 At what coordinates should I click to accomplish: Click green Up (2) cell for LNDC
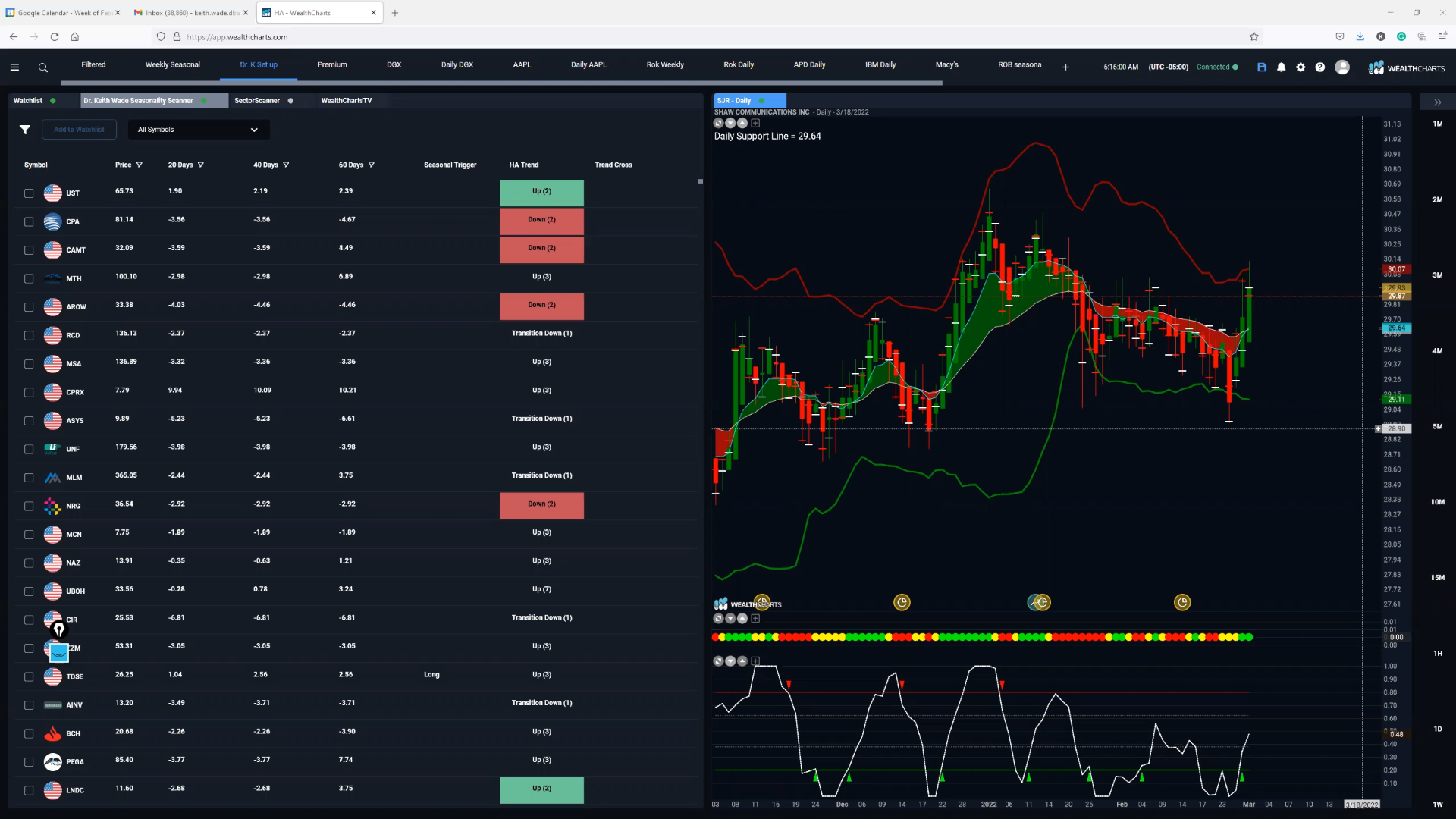(x=541, y=789)
